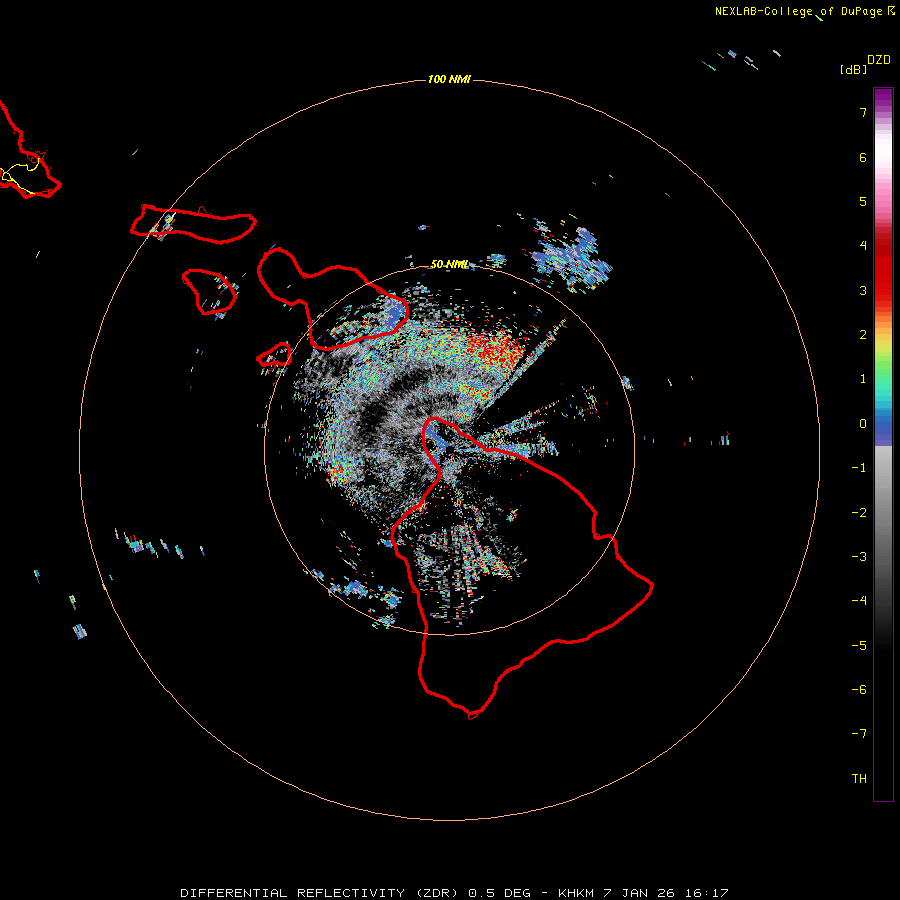Click the -3 value on the color scale

859,557
